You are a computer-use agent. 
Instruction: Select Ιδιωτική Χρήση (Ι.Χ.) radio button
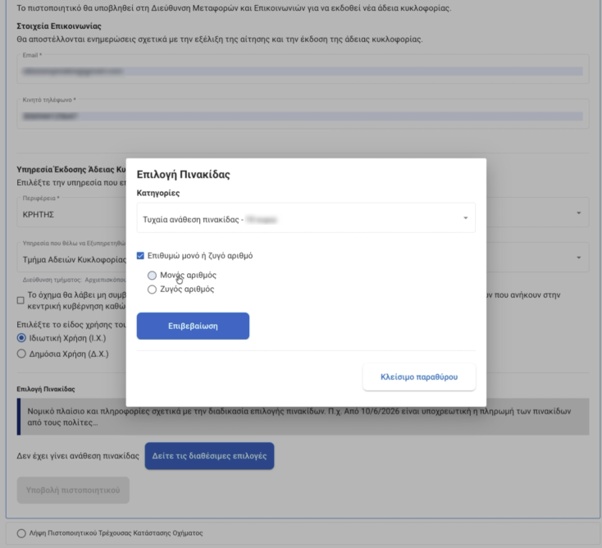[22, 338]
